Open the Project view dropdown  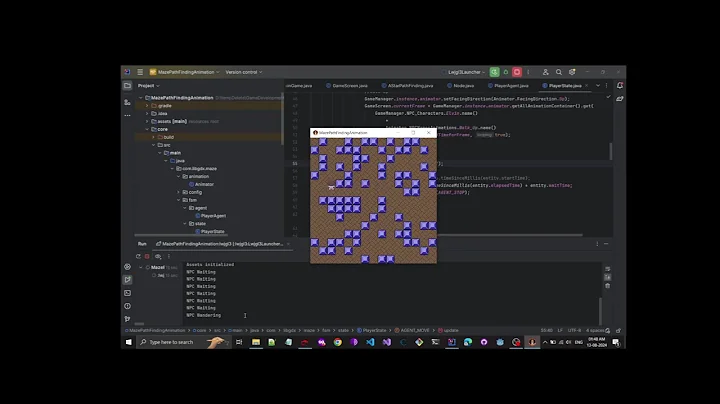pyautogui.click(x=149, y=86)
